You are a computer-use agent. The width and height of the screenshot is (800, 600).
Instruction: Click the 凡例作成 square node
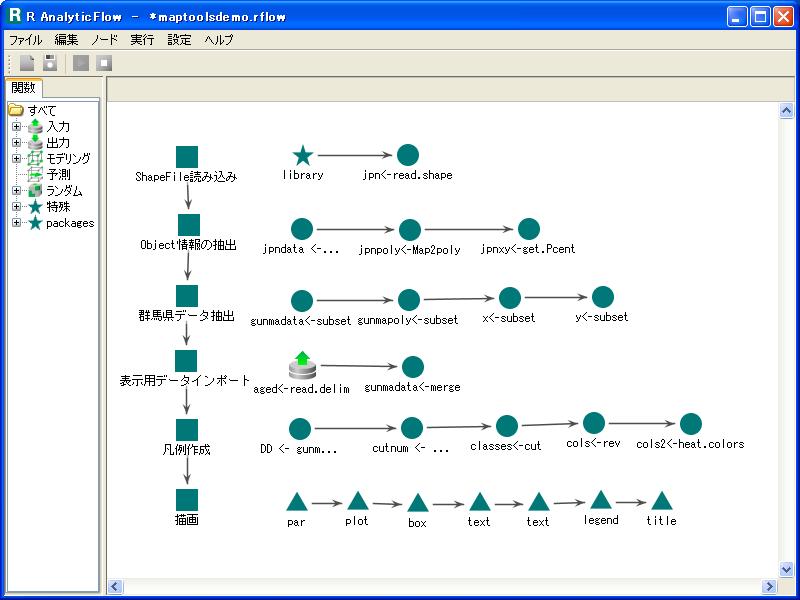point(187,429)
